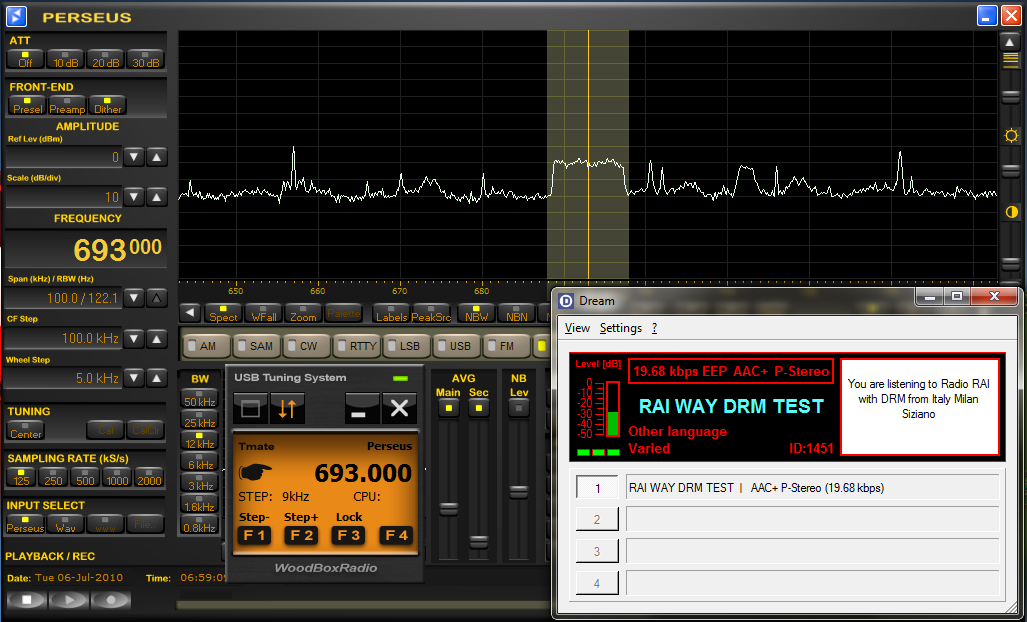This screenshot has height=622, width=1027.
Task: Adjust the NB Lev slider handle
Action: click(x=519, y=492)
